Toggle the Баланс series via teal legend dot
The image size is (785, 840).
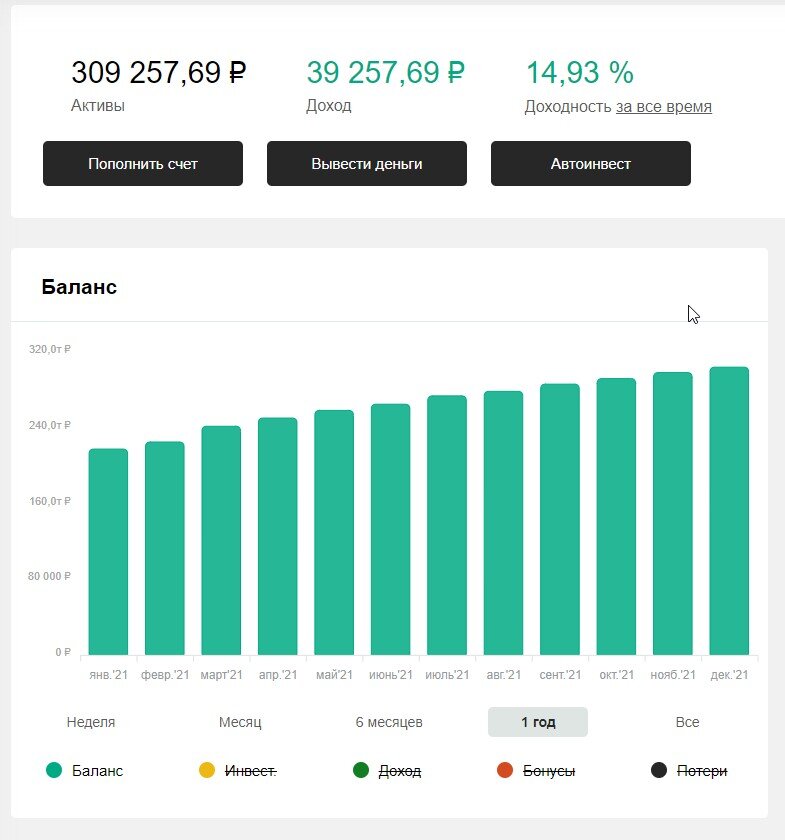pos(54,770)
